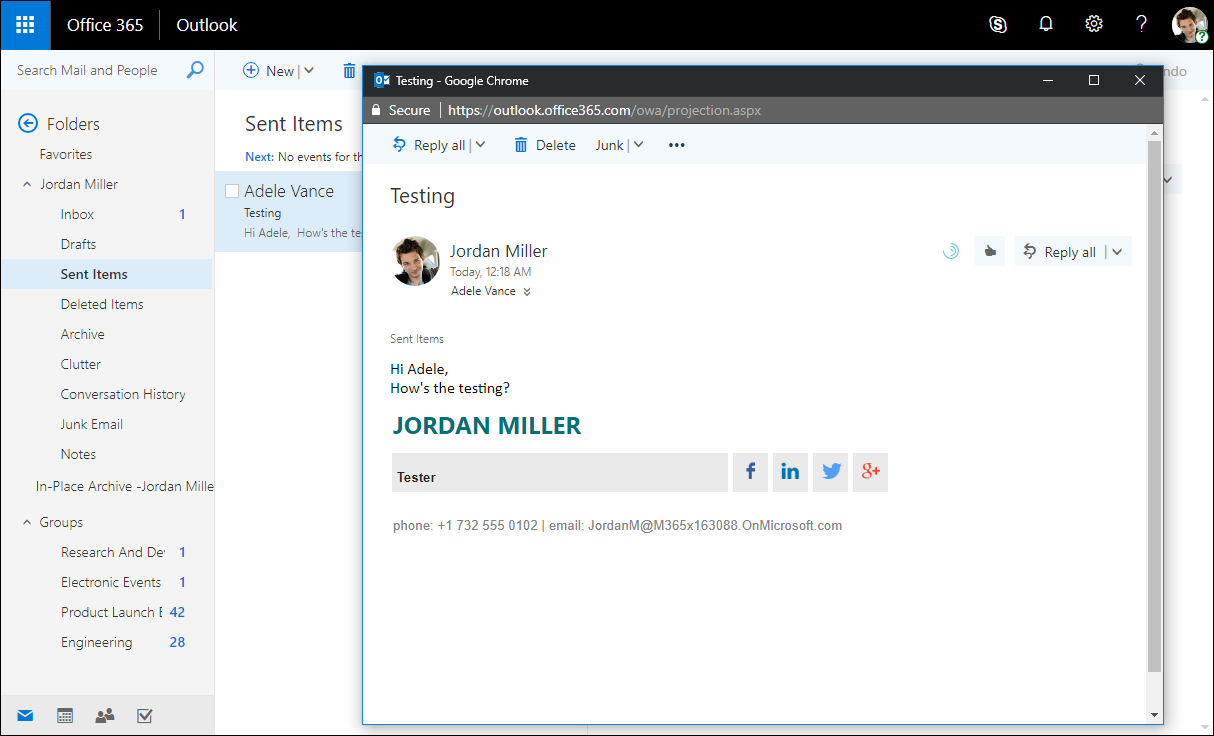
Task: Select the Sent Items folder
Action: (x=106, y=274)
